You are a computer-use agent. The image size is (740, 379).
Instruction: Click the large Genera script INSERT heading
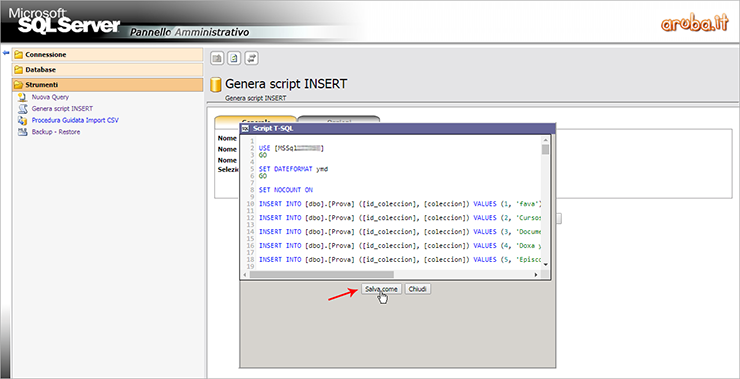[x=286, y=84]
